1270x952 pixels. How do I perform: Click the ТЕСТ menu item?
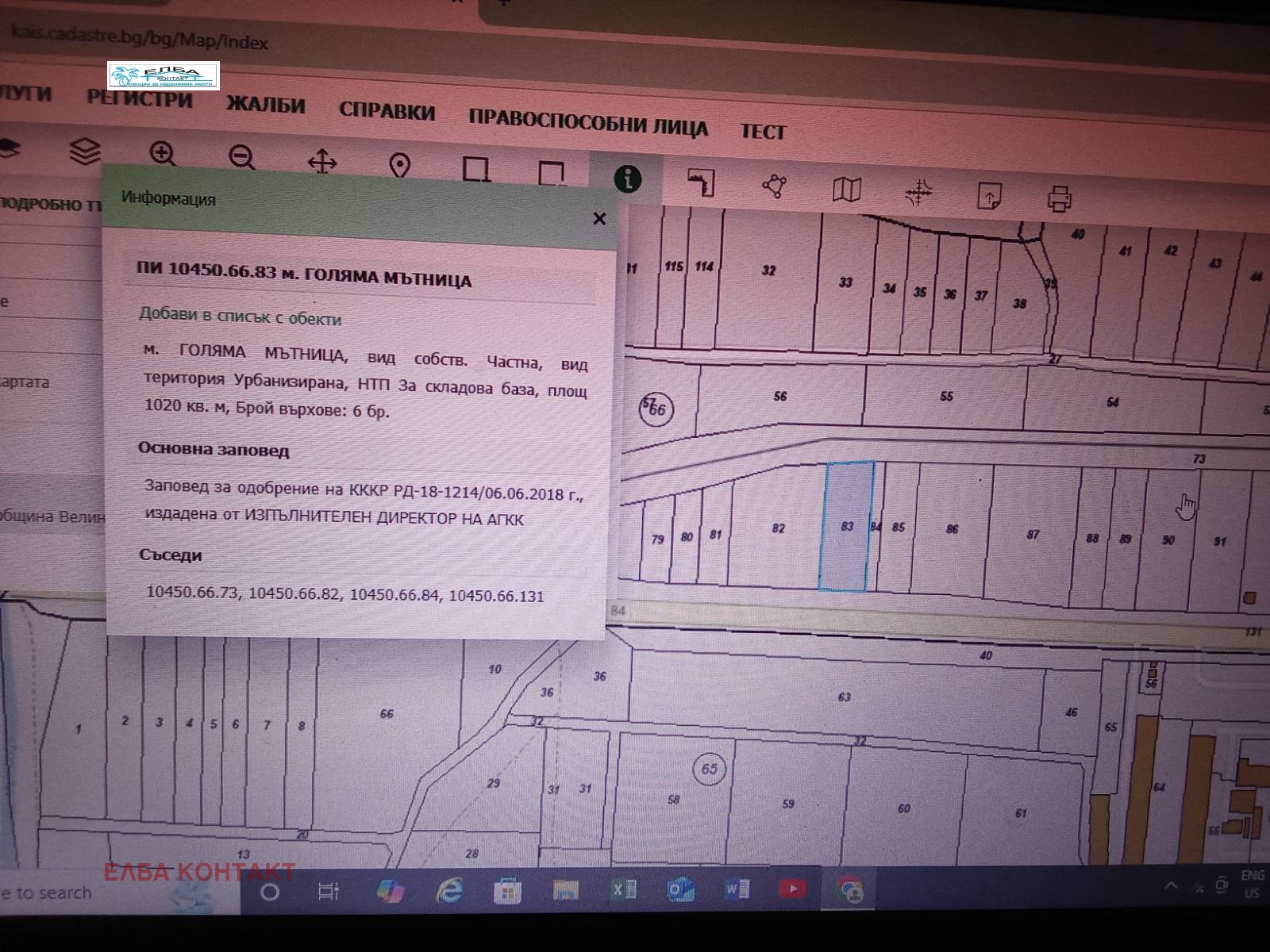(763, 132)
